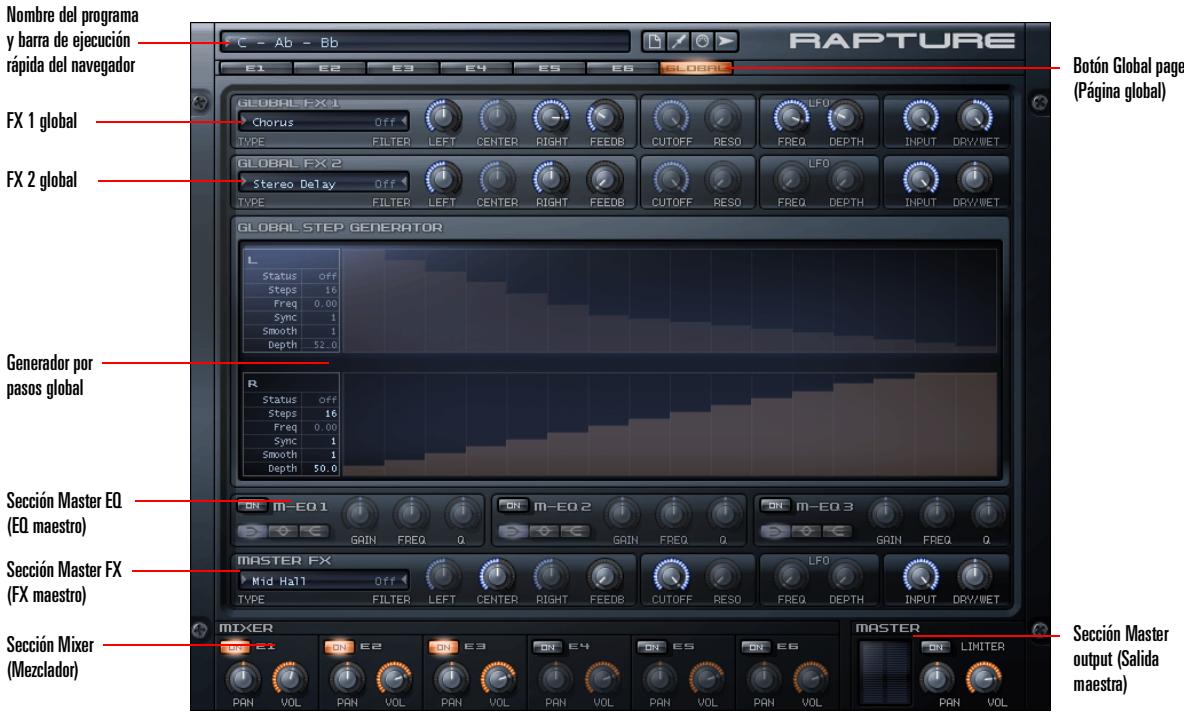
Task: Click the blank page icon in top toolbar
Action: pyautogui.click(x=655, y=42)
